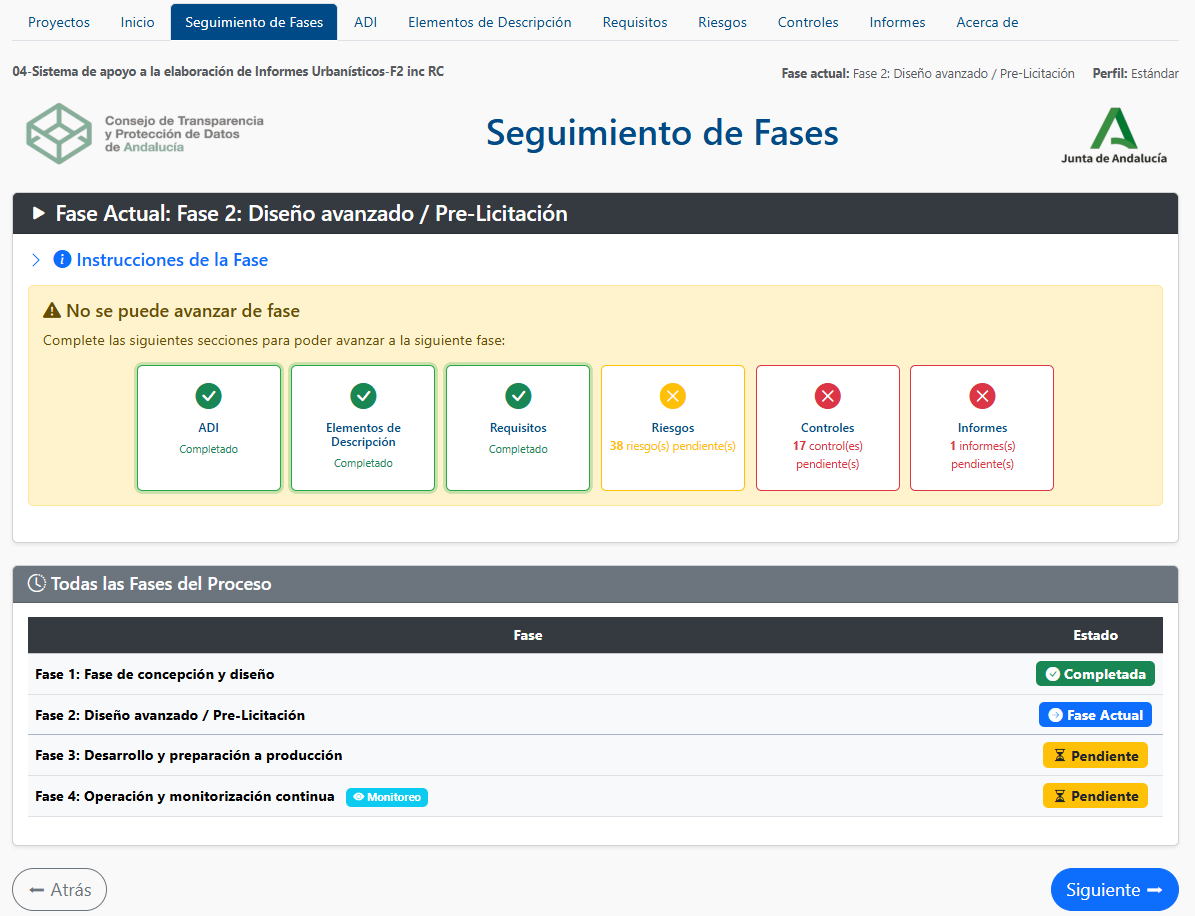Image resolution: width=1195 pixels, height=916 pixels.
Task: Click the warning triangle icon in alert
Action: pyautogui.click(x=52, y=311)
